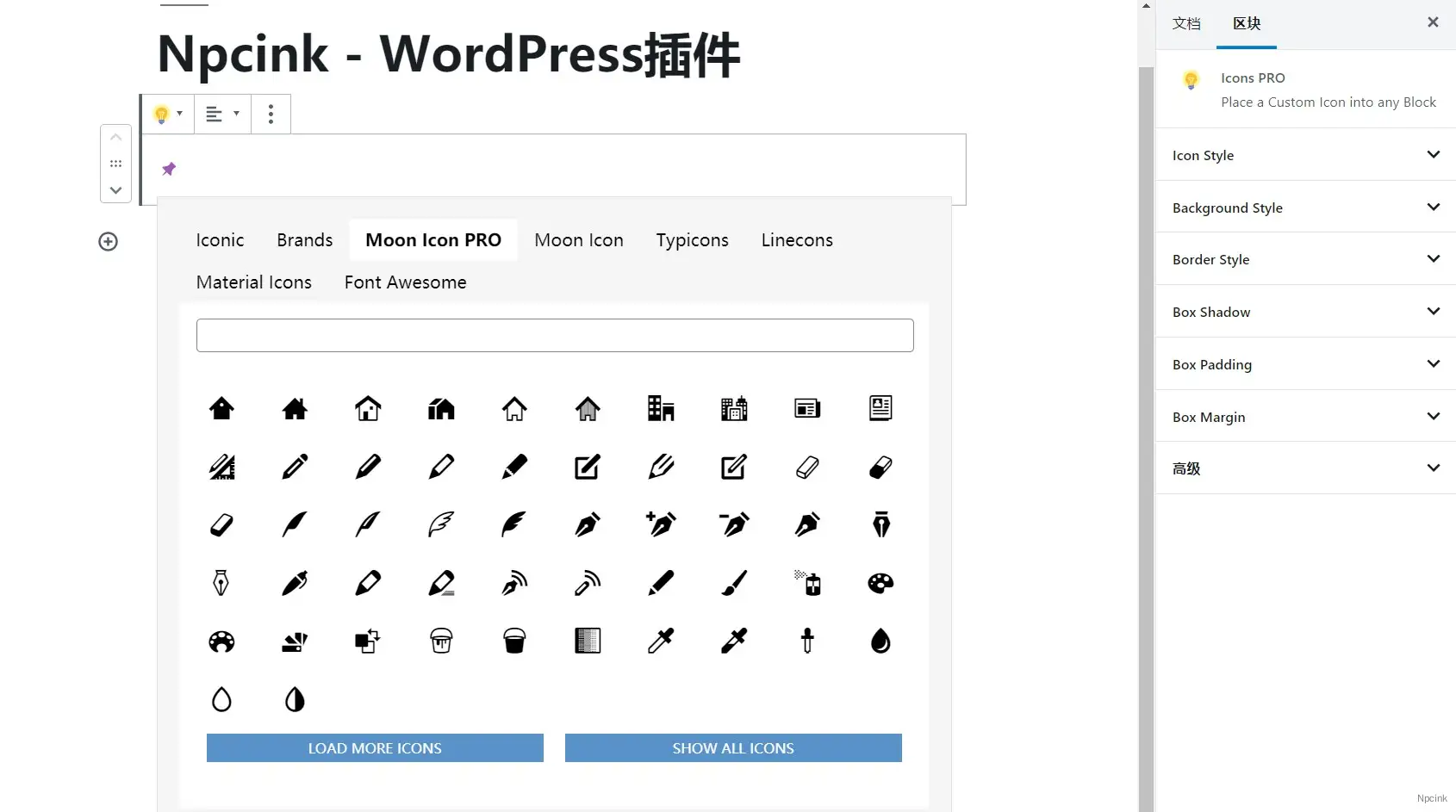Pick the filled paint bucket icon

pos(514,641)
